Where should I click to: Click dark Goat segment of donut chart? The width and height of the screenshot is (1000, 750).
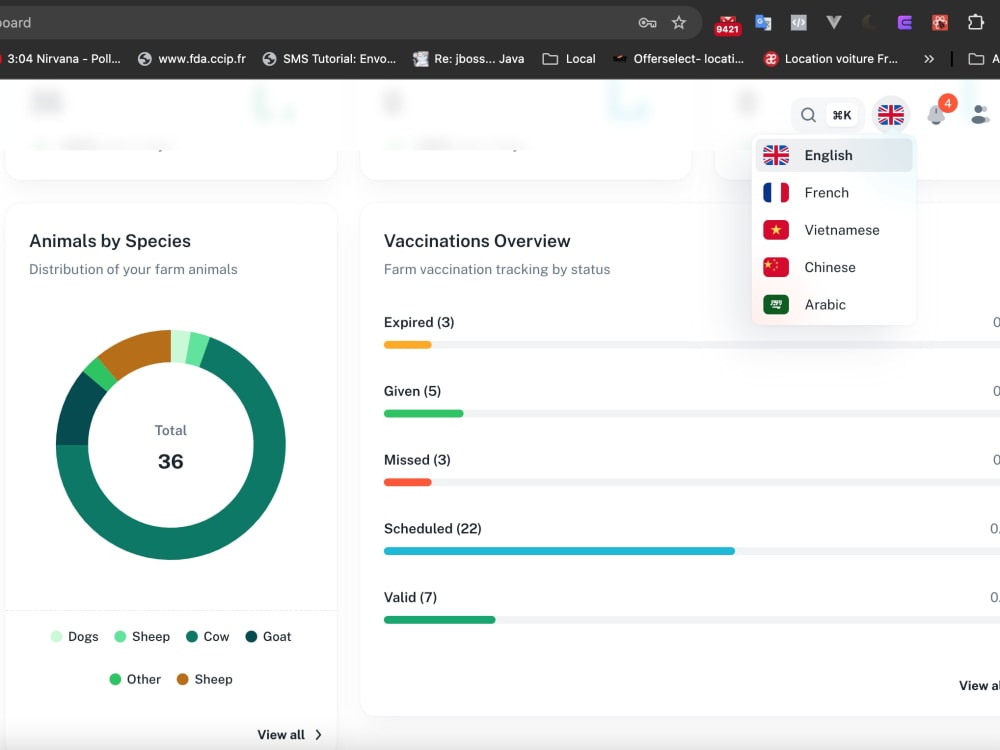[78, 413]
